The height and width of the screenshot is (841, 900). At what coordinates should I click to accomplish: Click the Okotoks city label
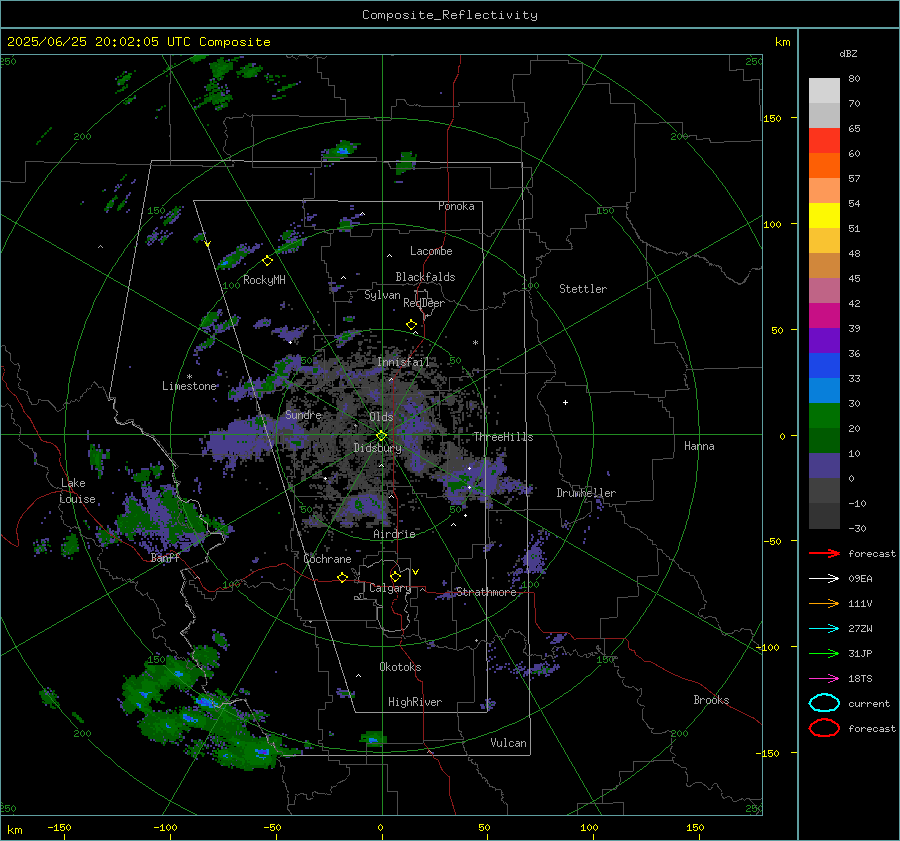400,667
